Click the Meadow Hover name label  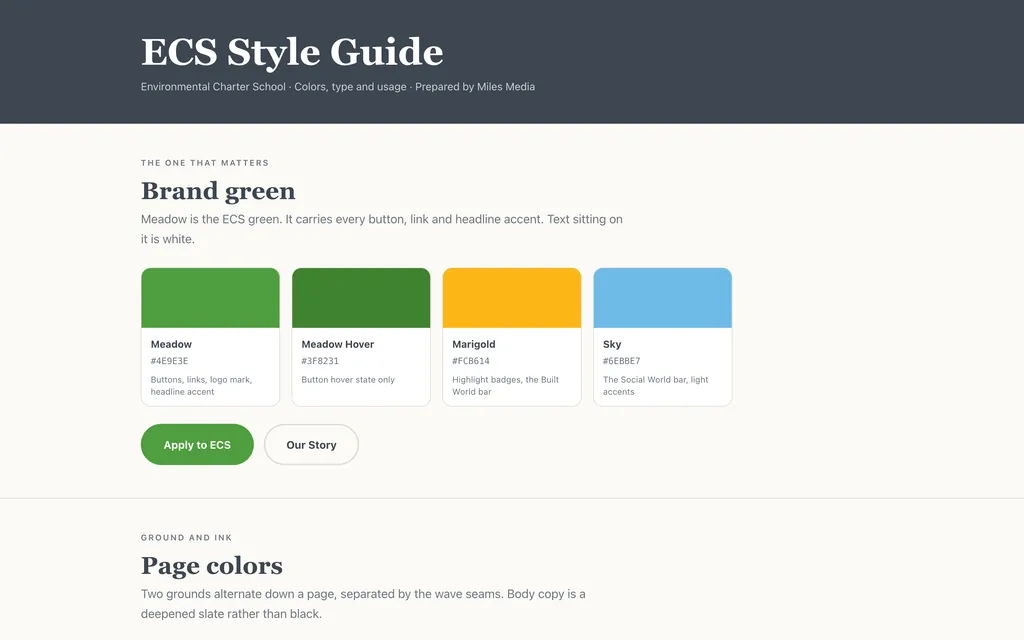(338, 344)
